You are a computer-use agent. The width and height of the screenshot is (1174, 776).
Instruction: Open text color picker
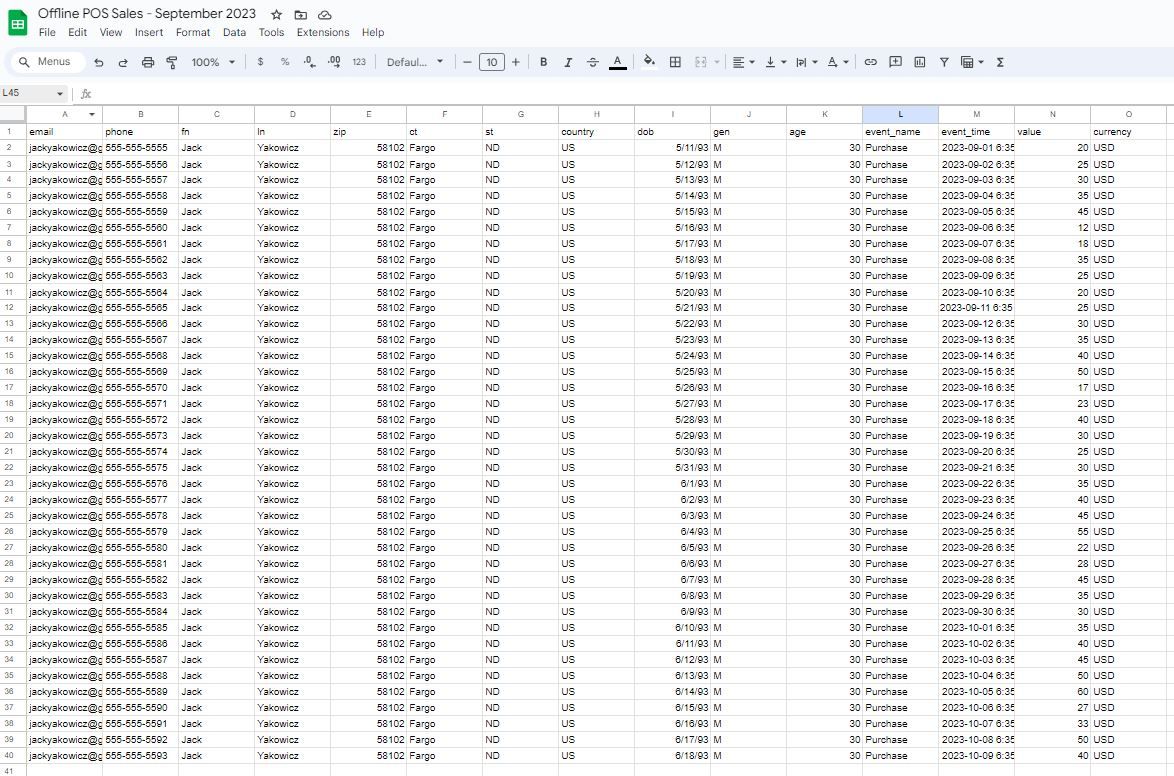click(x=617, y=62)
